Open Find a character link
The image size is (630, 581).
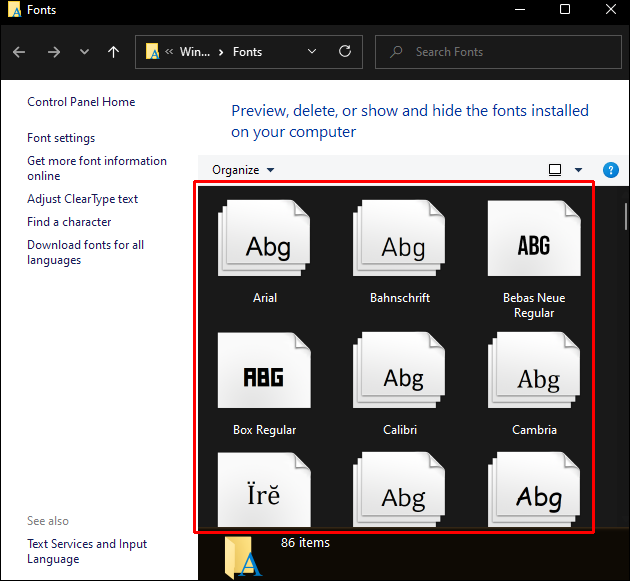point(69,222)
